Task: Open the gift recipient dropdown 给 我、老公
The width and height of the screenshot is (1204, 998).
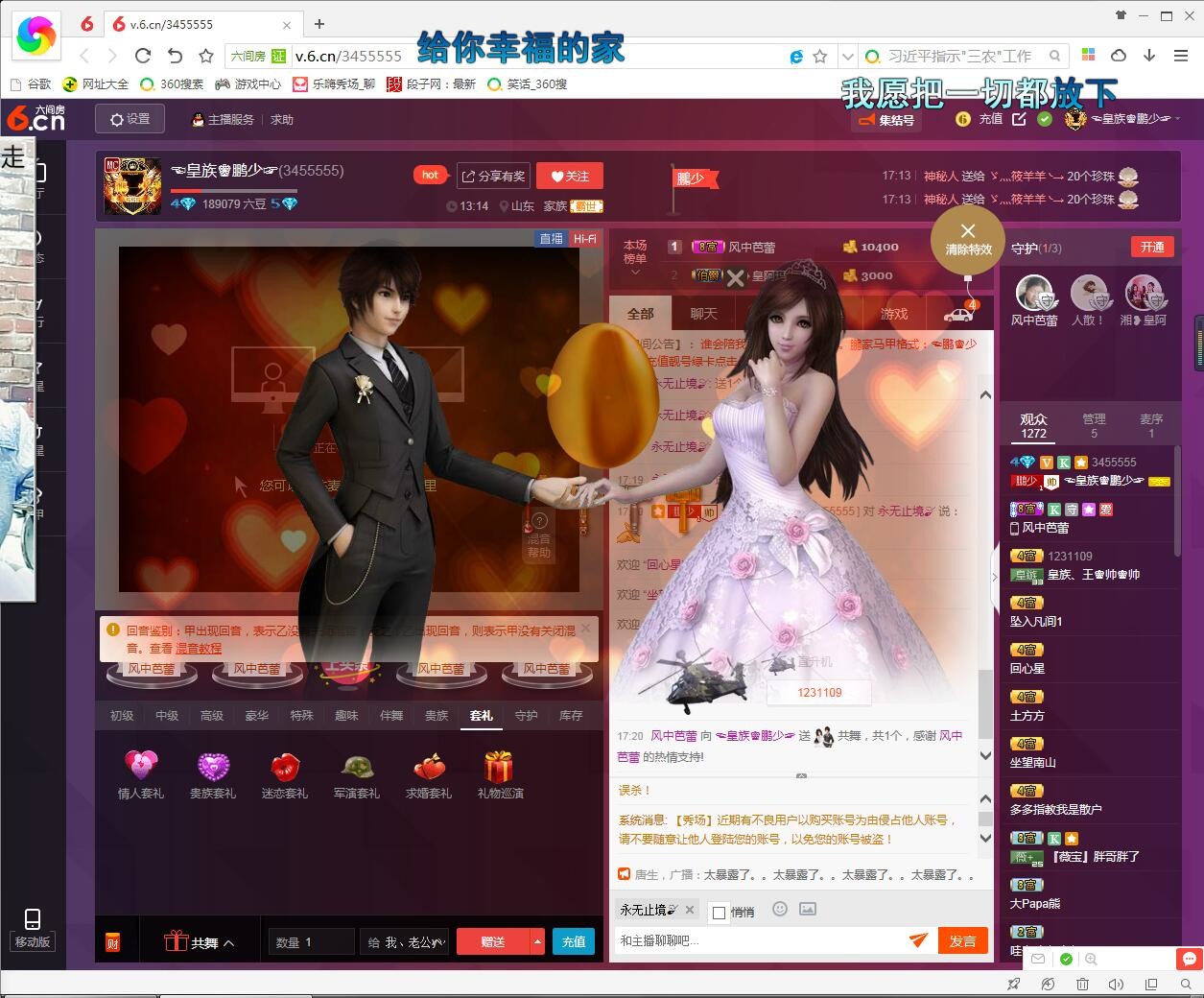Action: [406, 942]
